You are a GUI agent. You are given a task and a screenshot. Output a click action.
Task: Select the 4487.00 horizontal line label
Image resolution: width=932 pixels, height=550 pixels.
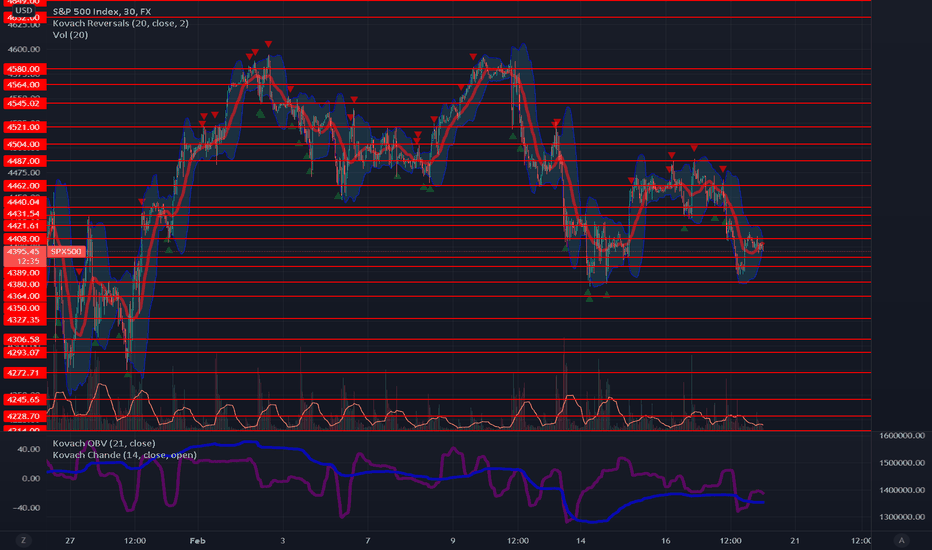click(x=24, y=161)
